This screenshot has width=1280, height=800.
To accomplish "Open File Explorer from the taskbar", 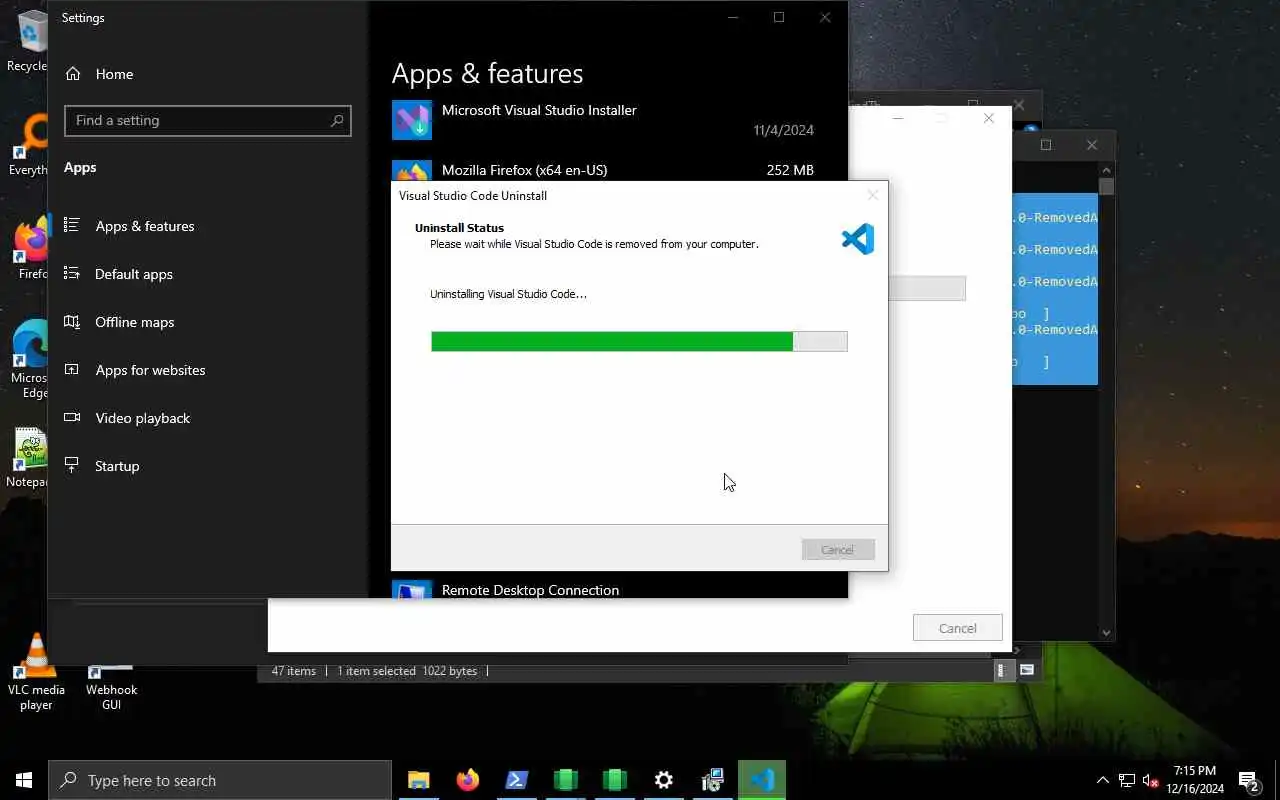I will 419,780.
